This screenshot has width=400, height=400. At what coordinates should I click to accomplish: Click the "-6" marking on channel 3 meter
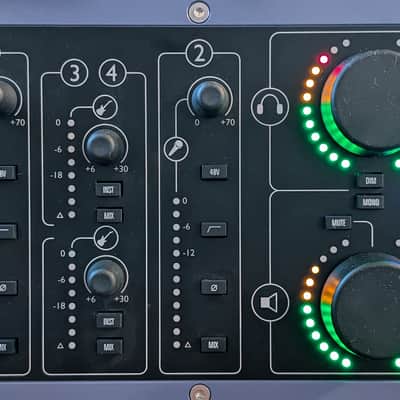pos(58,149)
